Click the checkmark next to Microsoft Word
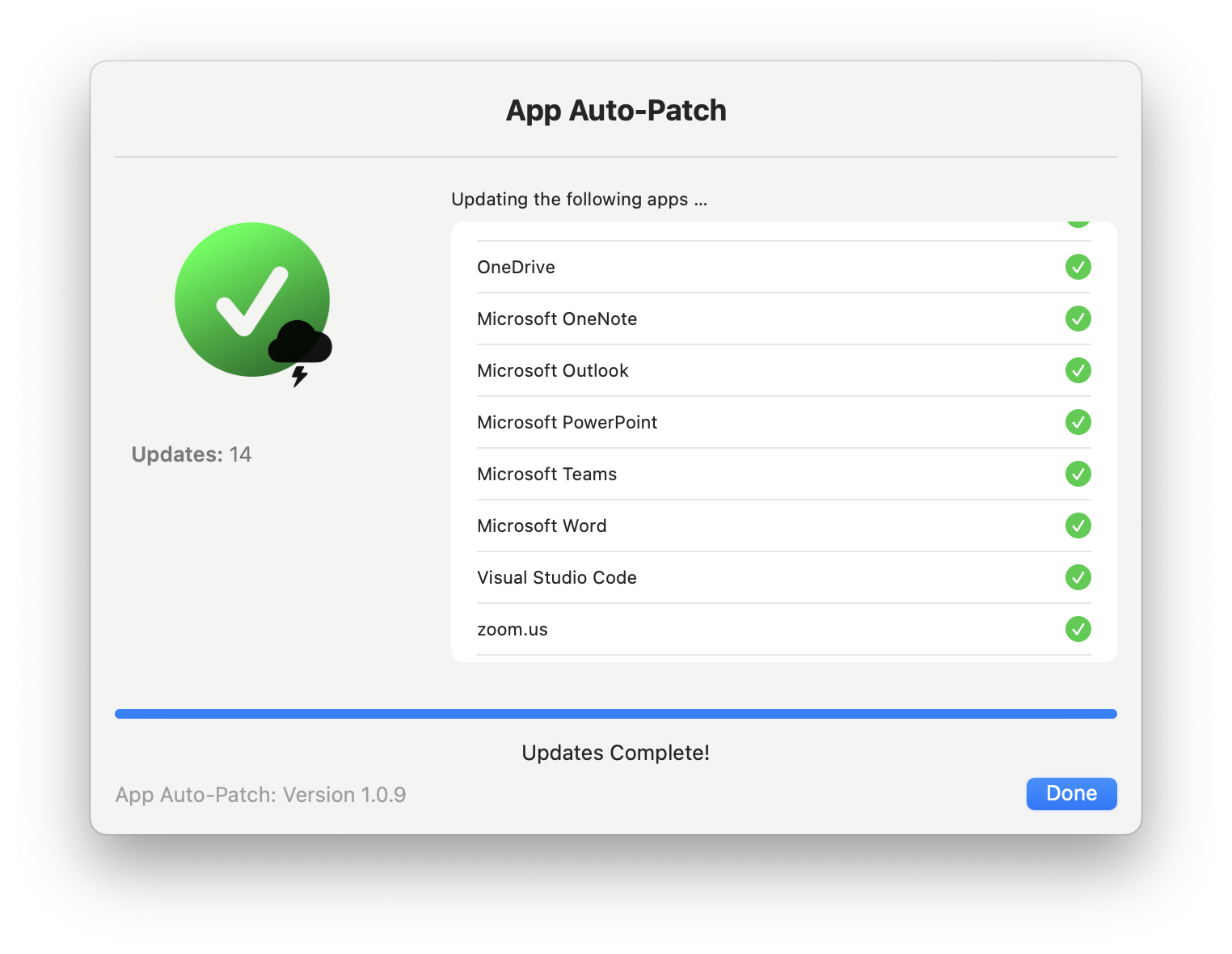The image size is (1232, 954). (x=1078, y=526)
